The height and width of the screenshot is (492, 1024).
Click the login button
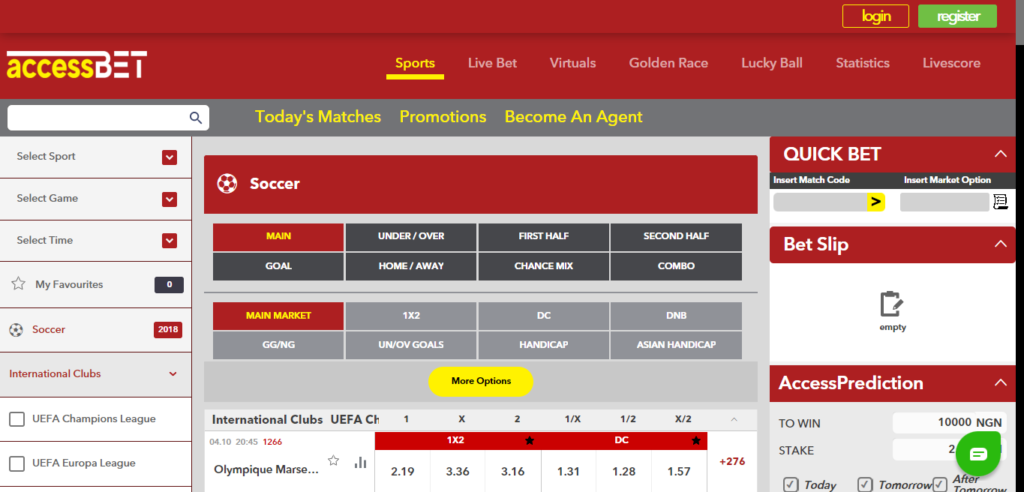pos(876,16)
